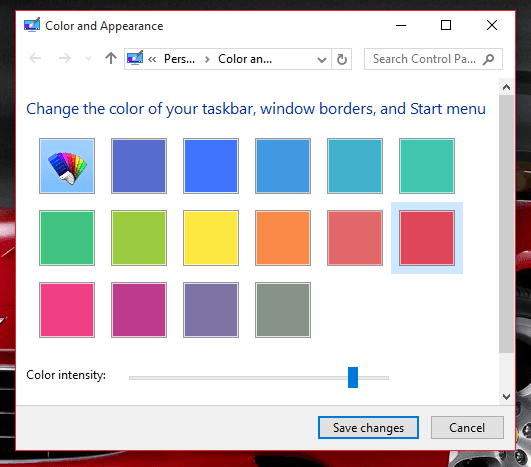
Task: Maximize the Color and Appearance window
Action: (446, 25)
